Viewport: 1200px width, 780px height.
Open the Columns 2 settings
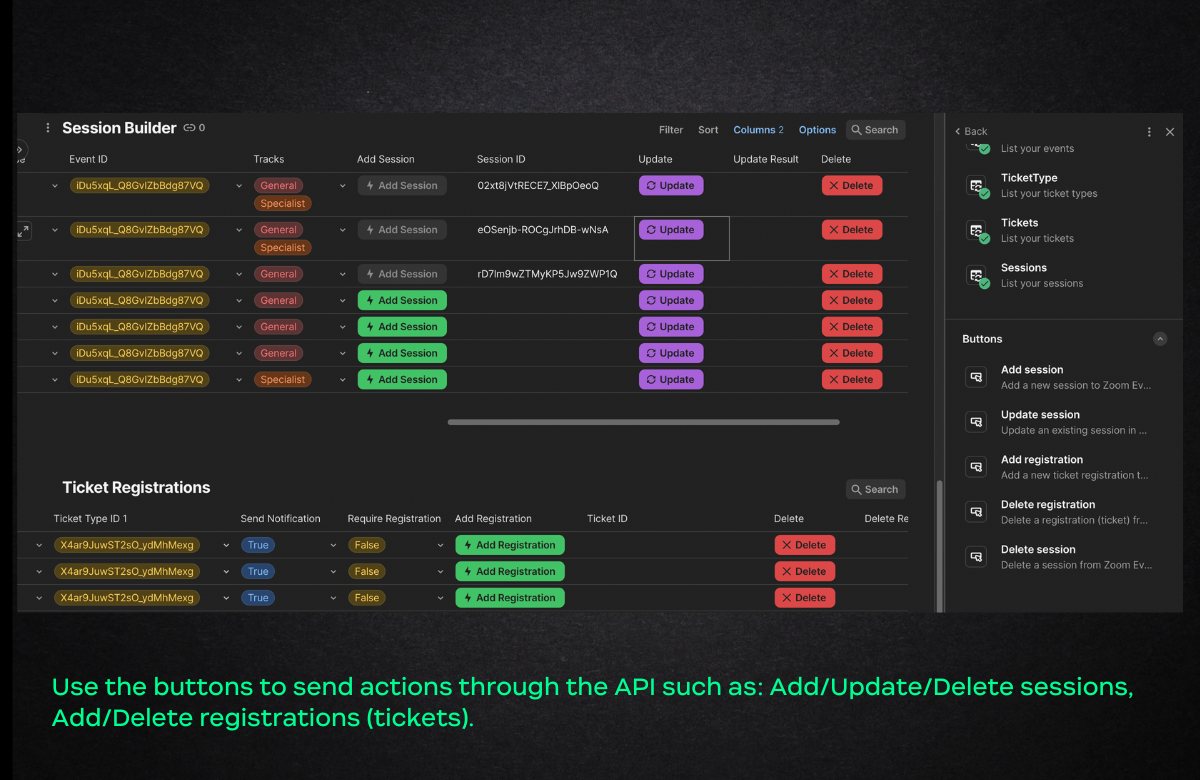click(758, 130)
